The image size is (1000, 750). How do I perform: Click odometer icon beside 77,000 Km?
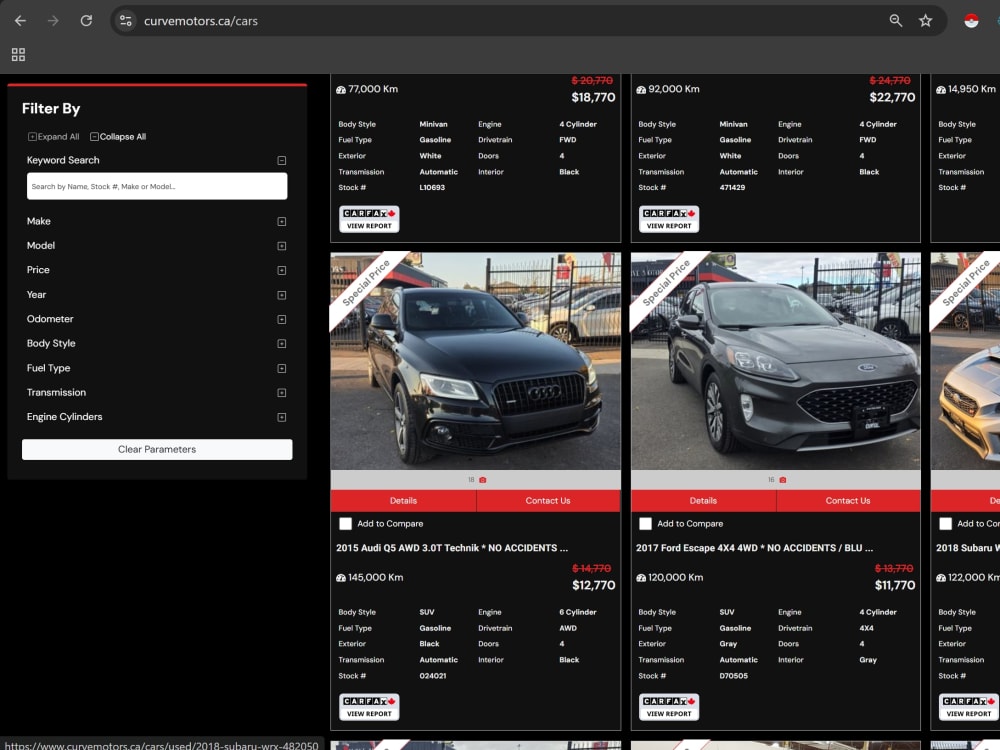point(341,90)
